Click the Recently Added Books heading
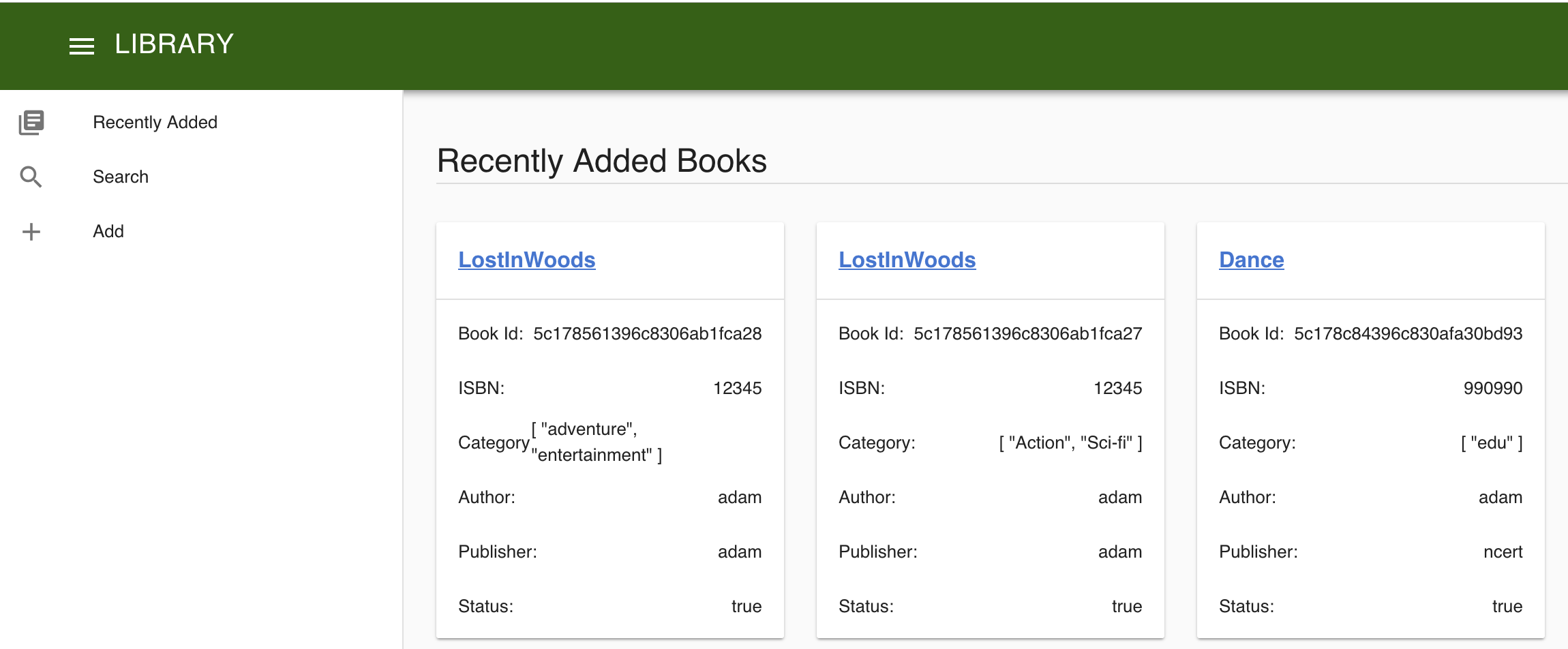 601,162
